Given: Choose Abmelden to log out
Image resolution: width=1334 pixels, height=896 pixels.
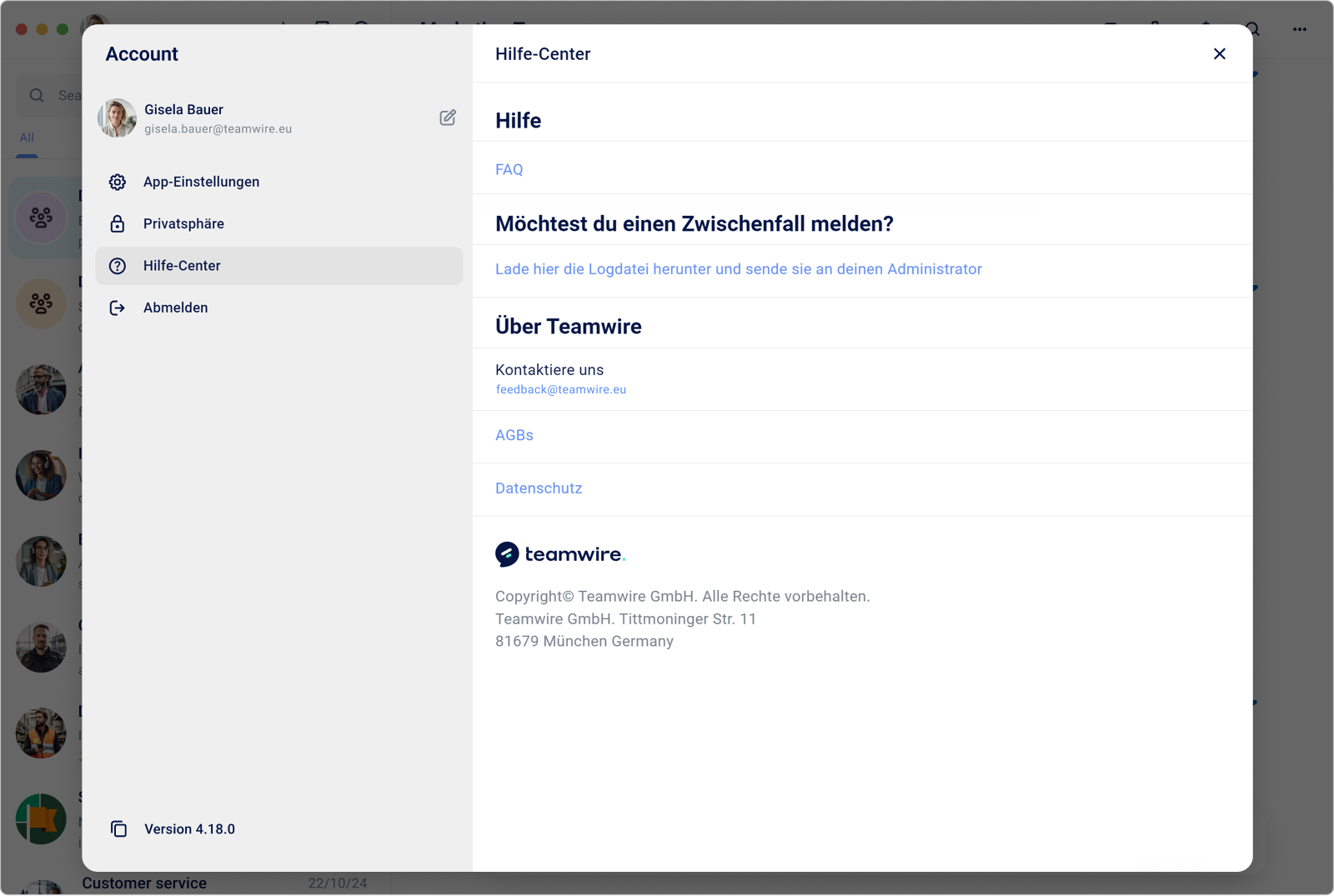Looking at the screenshot, I should tap(279, 308).
